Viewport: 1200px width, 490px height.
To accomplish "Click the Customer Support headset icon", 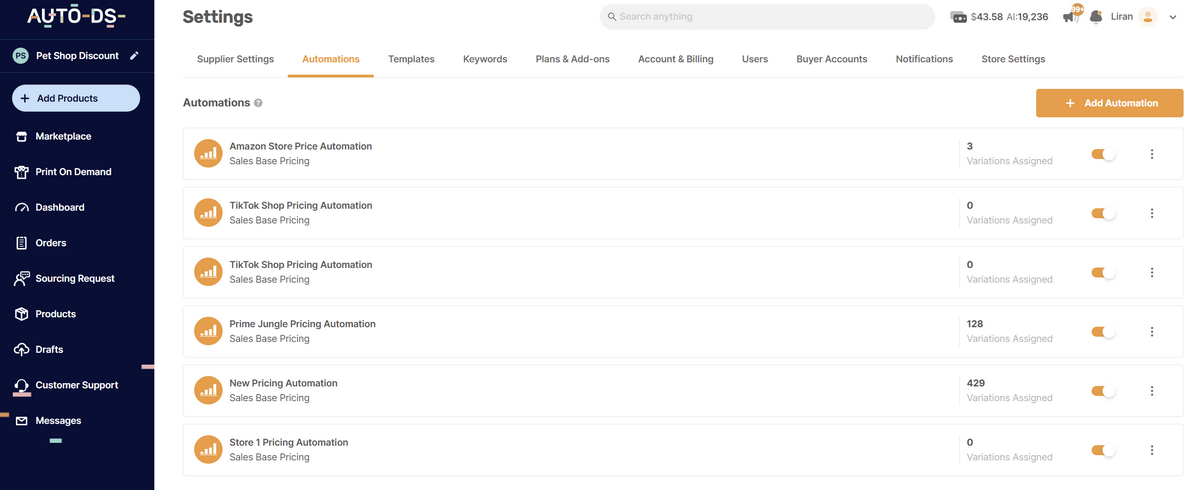I will click(x=21, y=385).
